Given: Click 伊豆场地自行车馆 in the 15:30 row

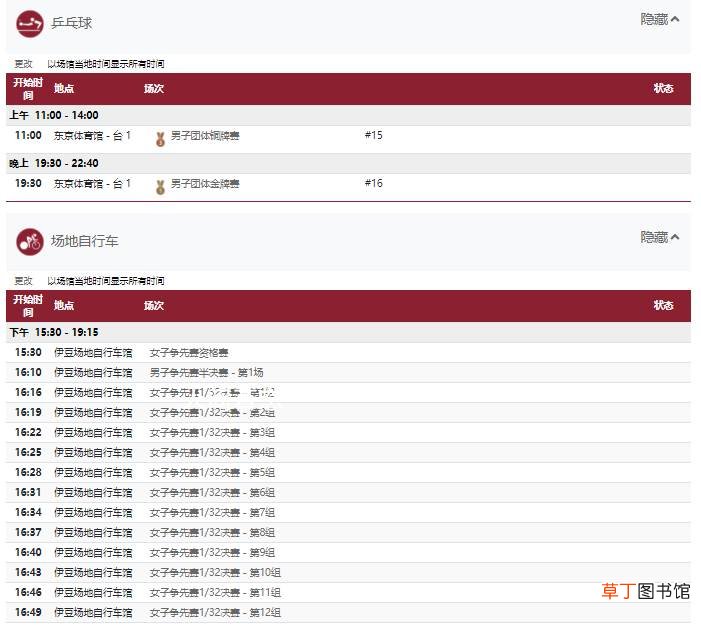Looking at the screenshot, I should point(93,352).
